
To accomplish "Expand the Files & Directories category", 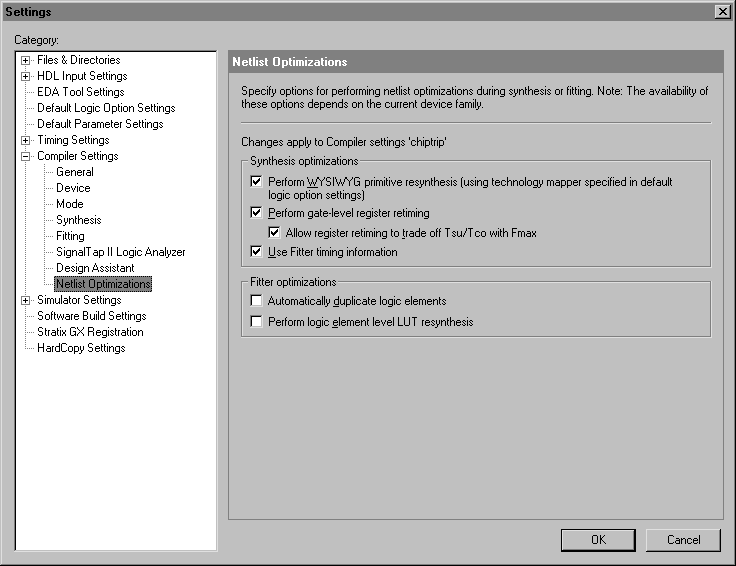I will (x=26, y=61).
